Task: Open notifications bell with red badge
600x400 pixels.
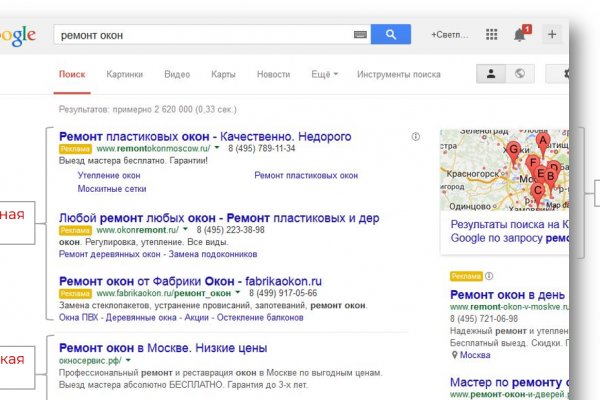Action: (520, 34)
